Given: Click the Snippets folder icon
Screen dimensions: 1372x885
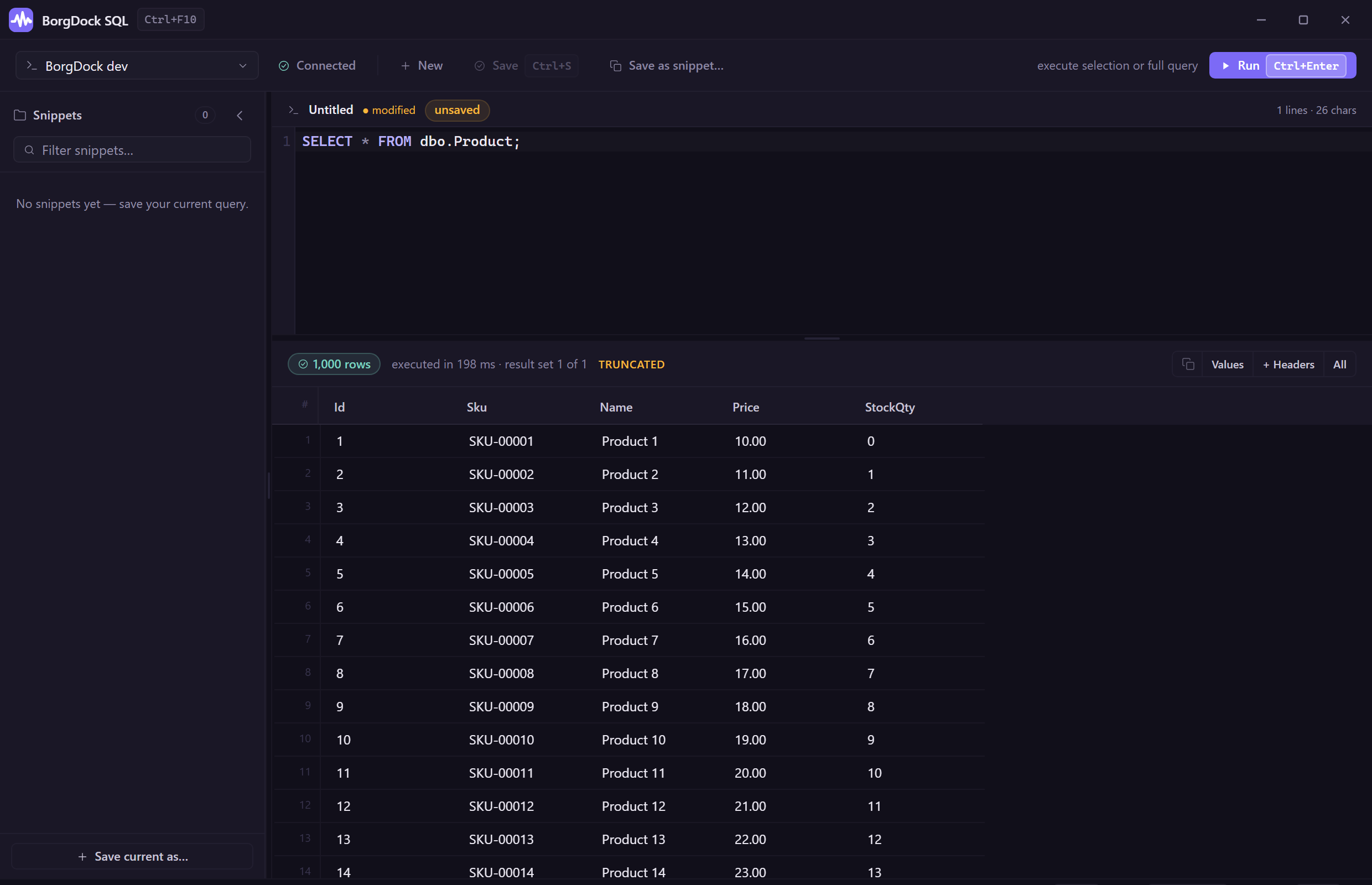Looking at the screenshot, I should (20, 116).
